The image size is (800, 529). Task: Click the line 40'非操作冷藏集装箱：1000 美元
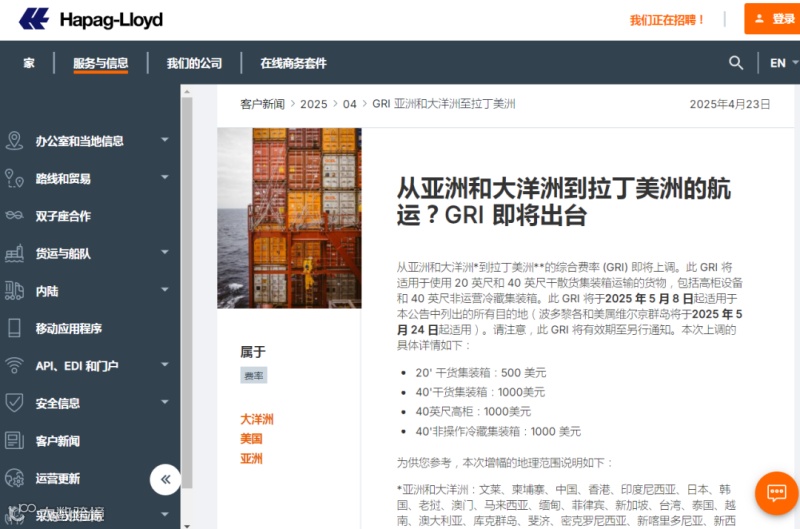point(498,432)
